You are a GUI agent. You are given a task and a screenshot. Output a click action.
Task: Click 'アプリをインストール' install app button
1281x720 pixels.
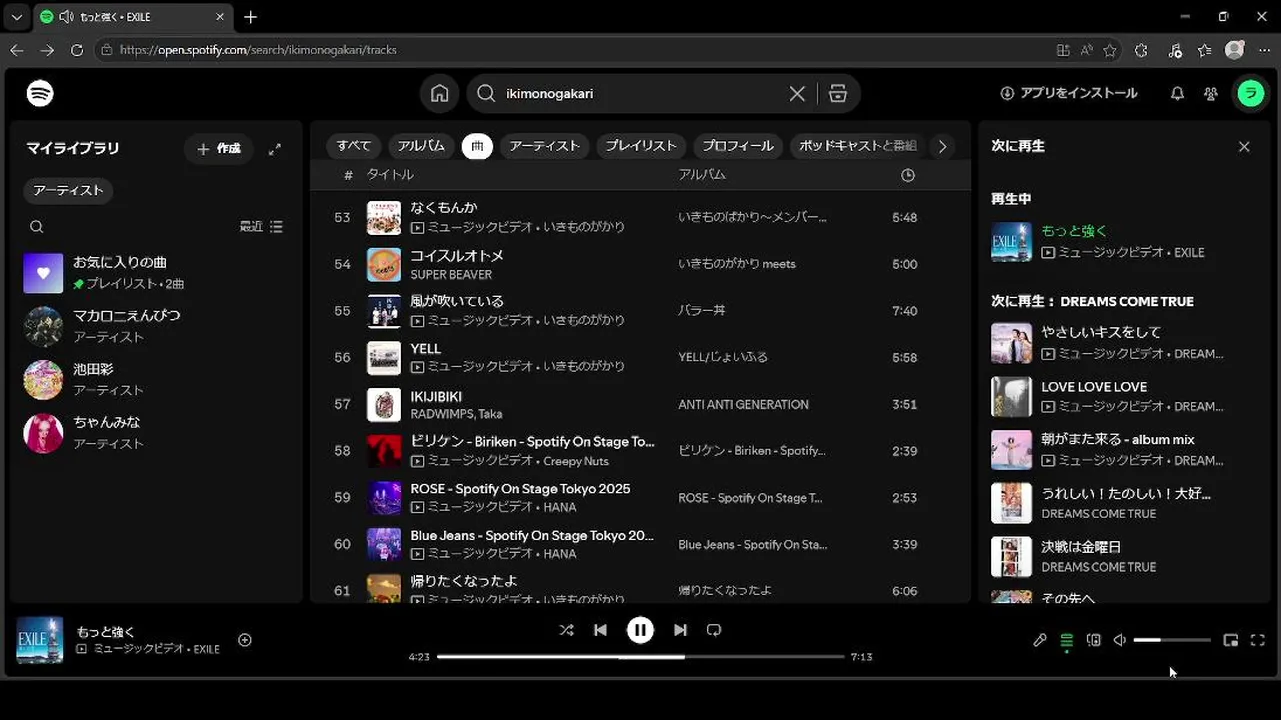pyautogui.click(x=1069, y=93)
